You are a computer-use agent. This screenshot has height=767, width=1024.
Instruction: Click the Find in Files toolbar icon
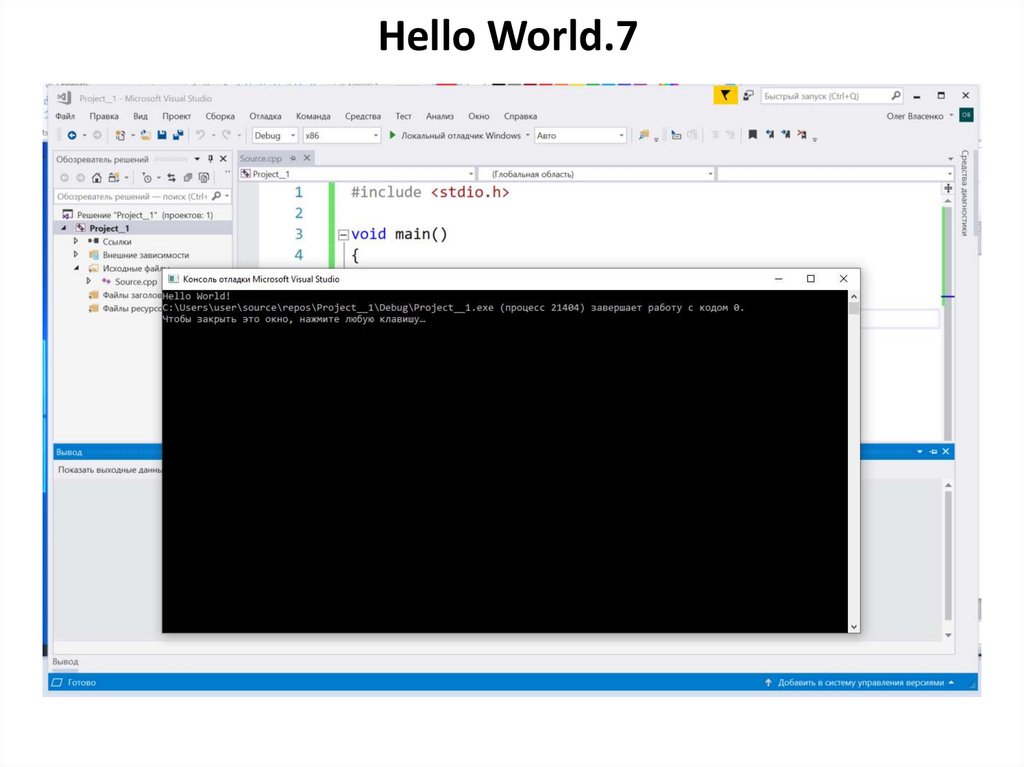click(x=644, y=135)
